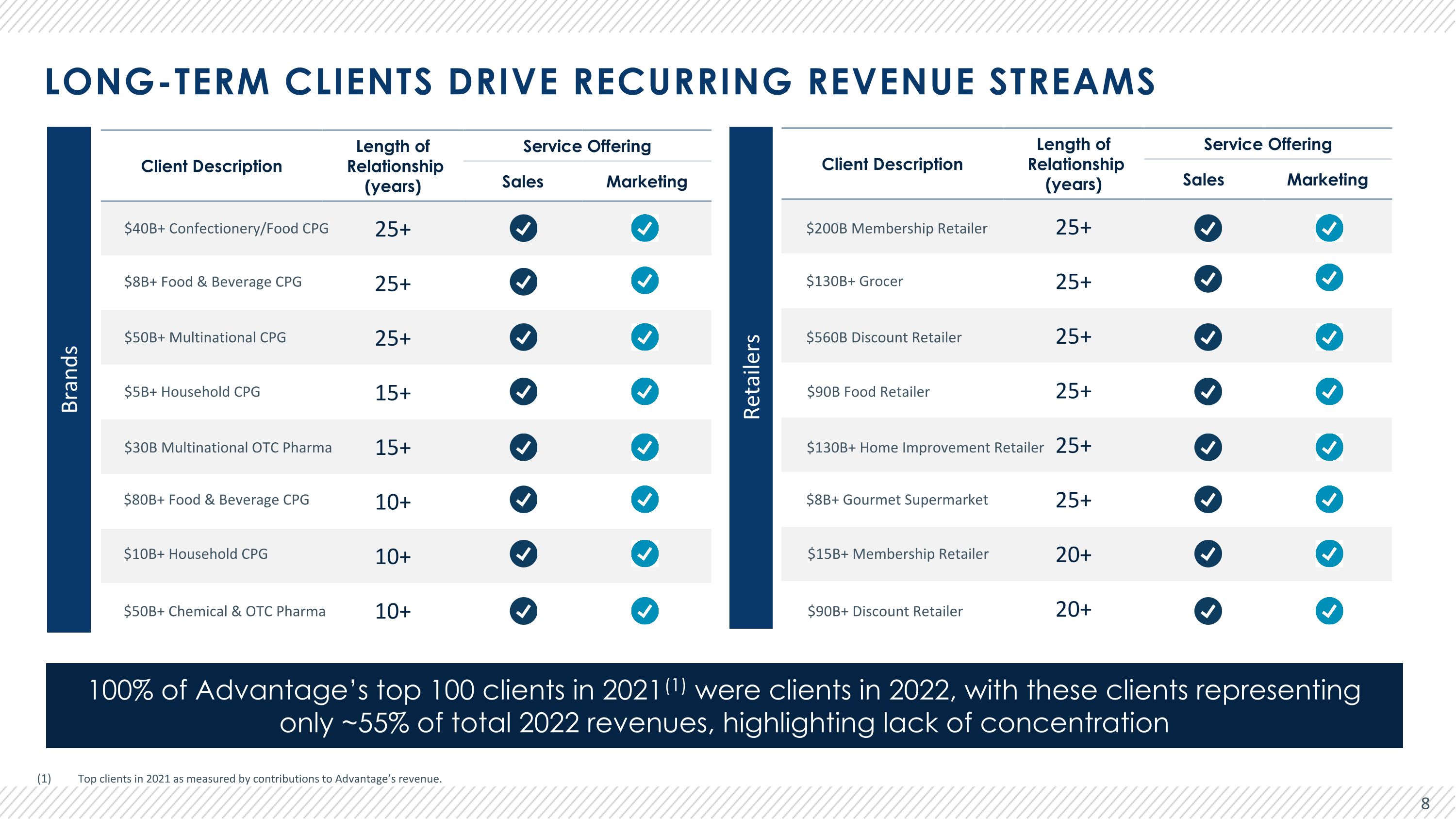Click the Marketing checkmark for $8B+ Food & Beverage CPG
Image resolution: width=1456 pixels, height=819 pixels.
tap(645, 280)
